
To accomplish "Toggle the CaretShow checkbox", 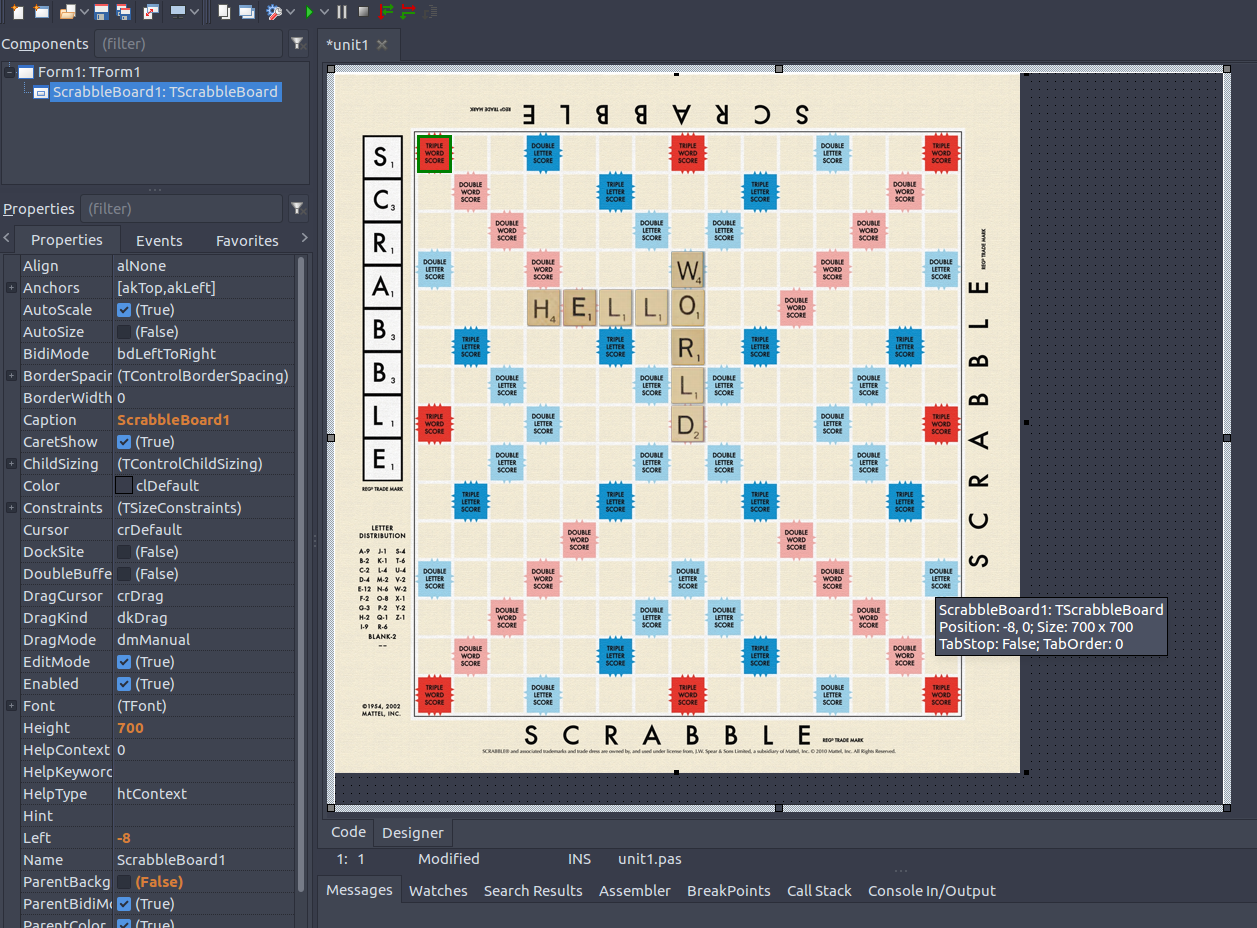I will [124, 442].
